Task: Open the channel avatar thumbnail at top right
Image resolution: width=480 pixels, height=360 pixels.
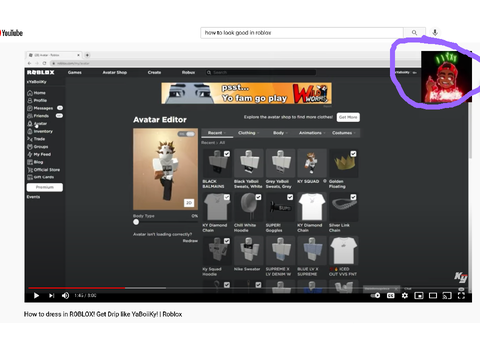Action: [x=446, y=77]
